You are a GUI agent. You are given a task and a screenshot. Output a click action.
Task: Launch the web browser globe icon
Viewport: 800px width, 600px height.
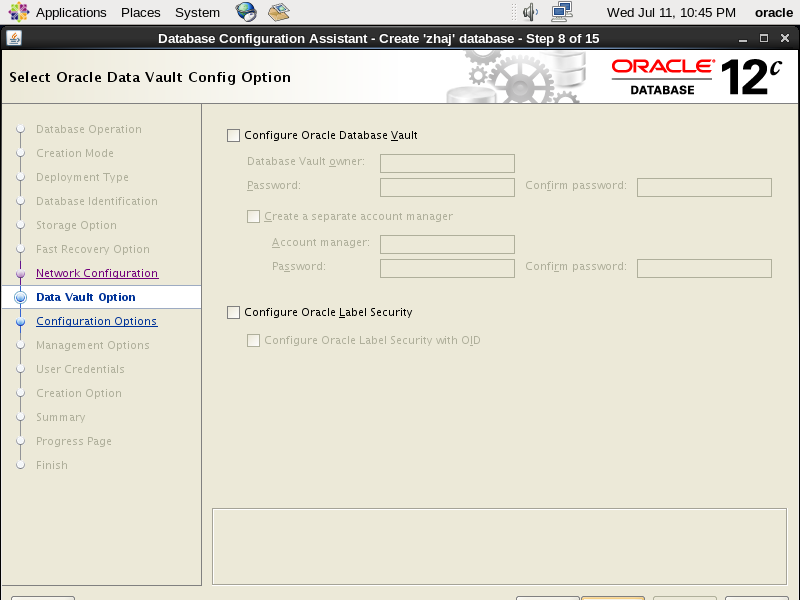(x=246, y=12)
